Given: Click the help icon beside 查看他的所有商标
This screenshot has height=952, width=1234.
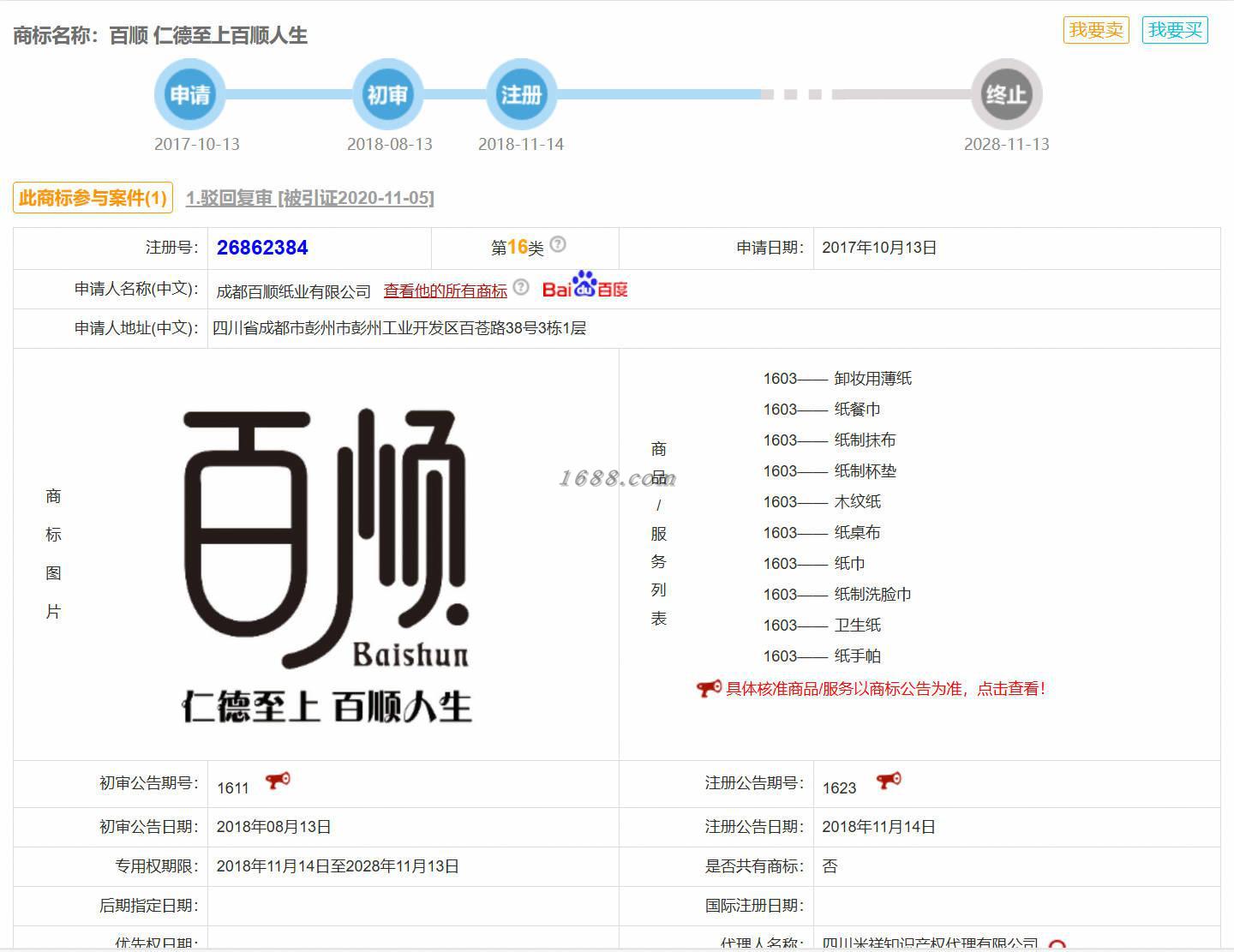Looking at the screenshot, I should 521,287.
